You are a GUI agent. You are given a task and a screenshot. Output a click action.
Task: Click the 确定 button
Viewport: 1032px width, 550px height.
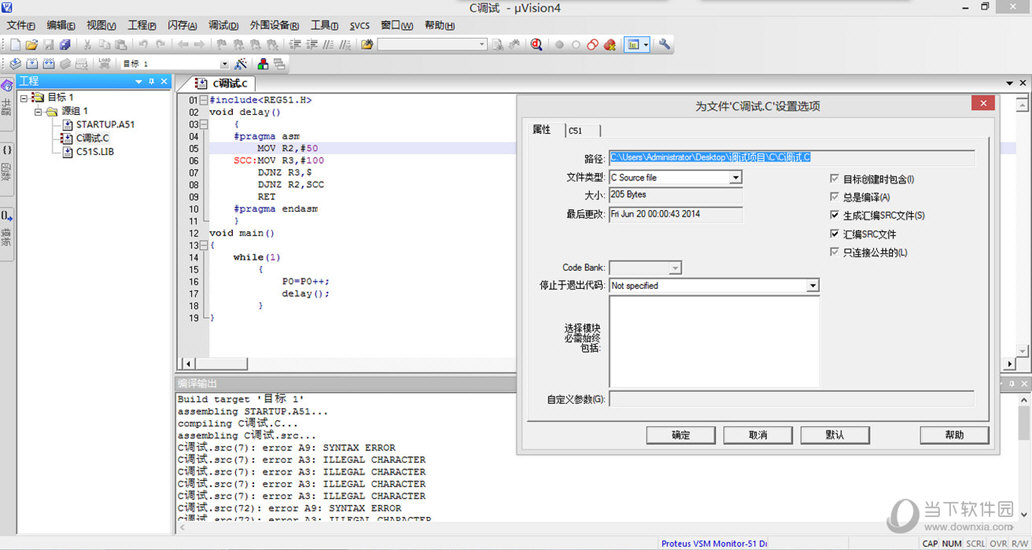(680, 435)
